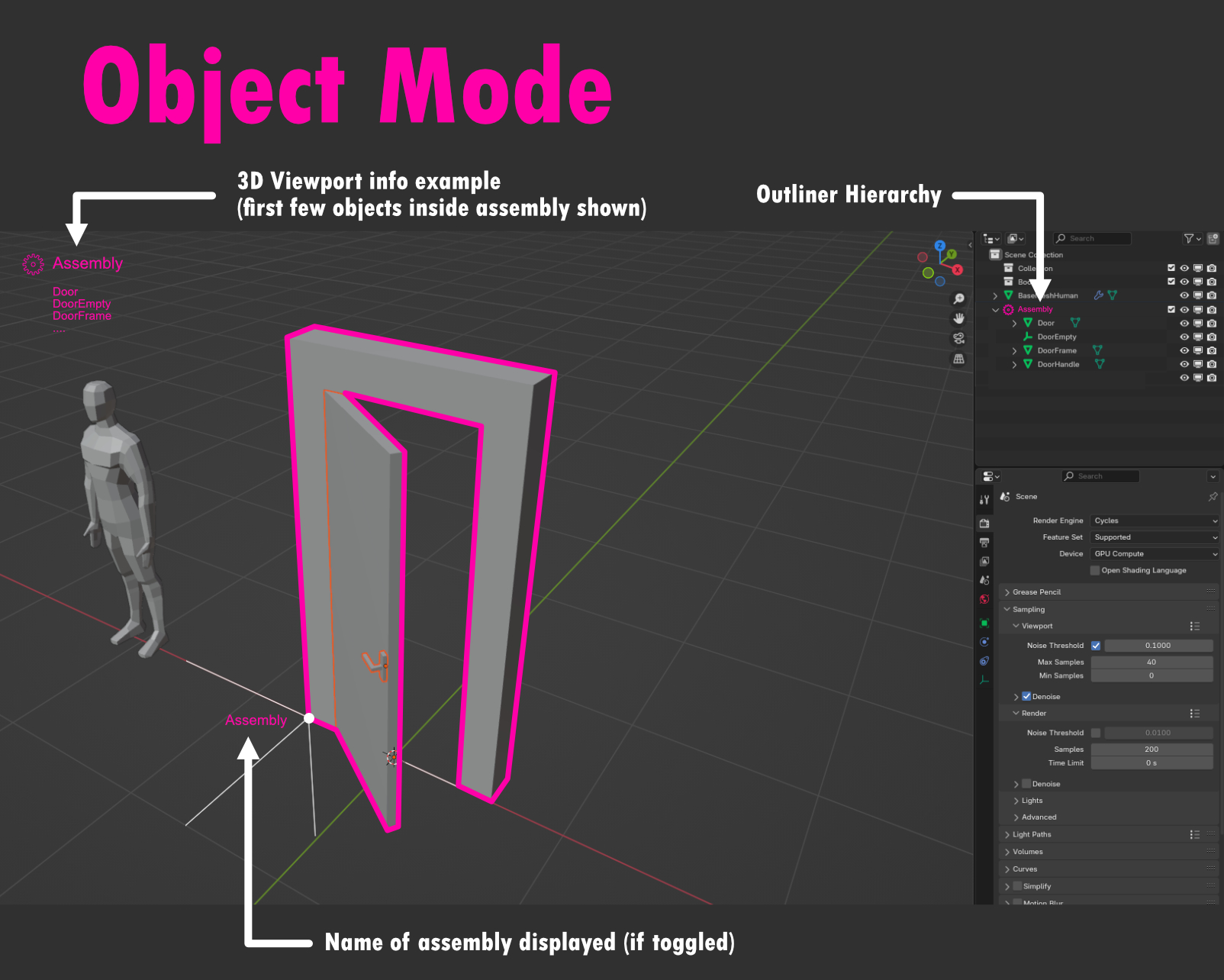Open Viewport sampling presets list icon
This screenshot has height=980, width=1224.
[1195, 626]
